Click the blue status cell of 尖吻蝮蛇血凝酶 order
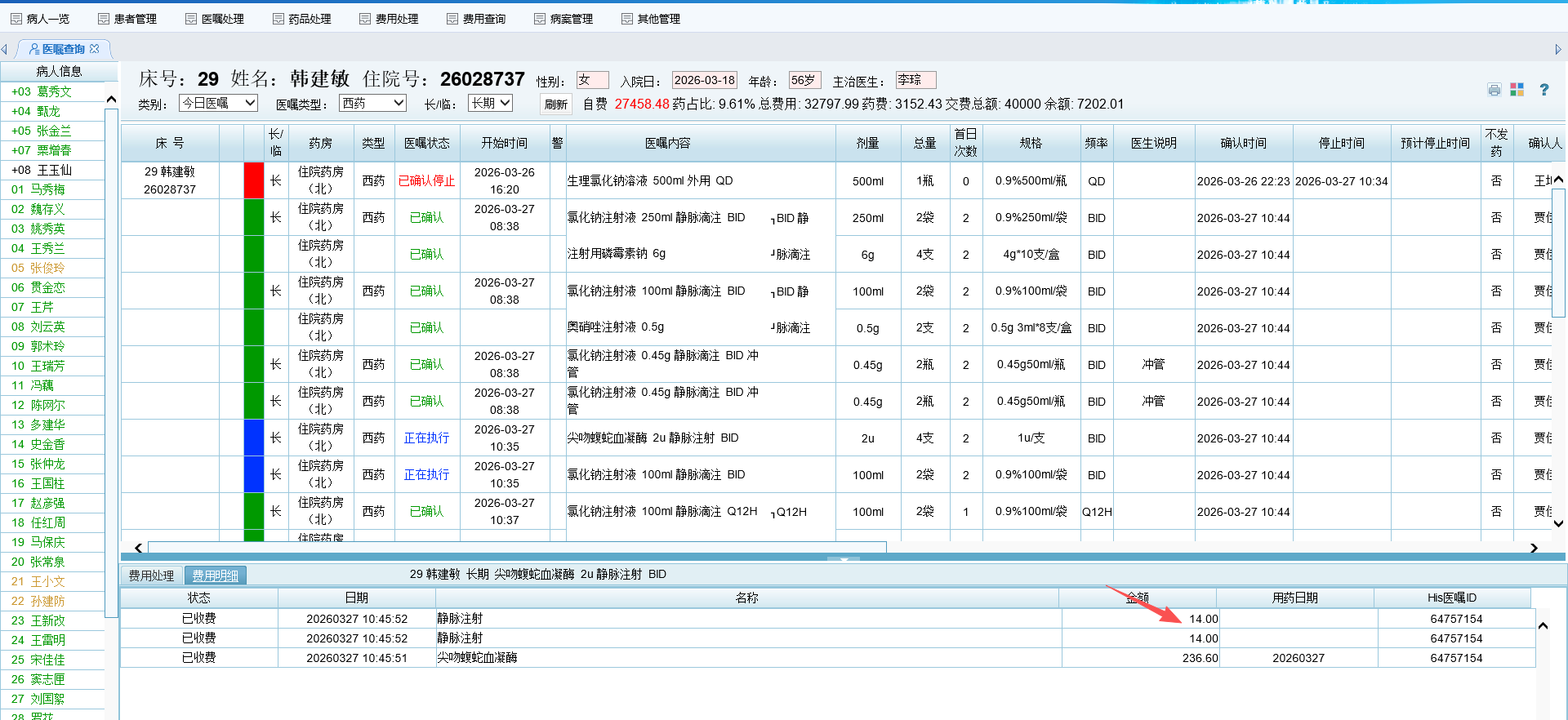This screenshot has height=720, width=1568. [254, 438]
